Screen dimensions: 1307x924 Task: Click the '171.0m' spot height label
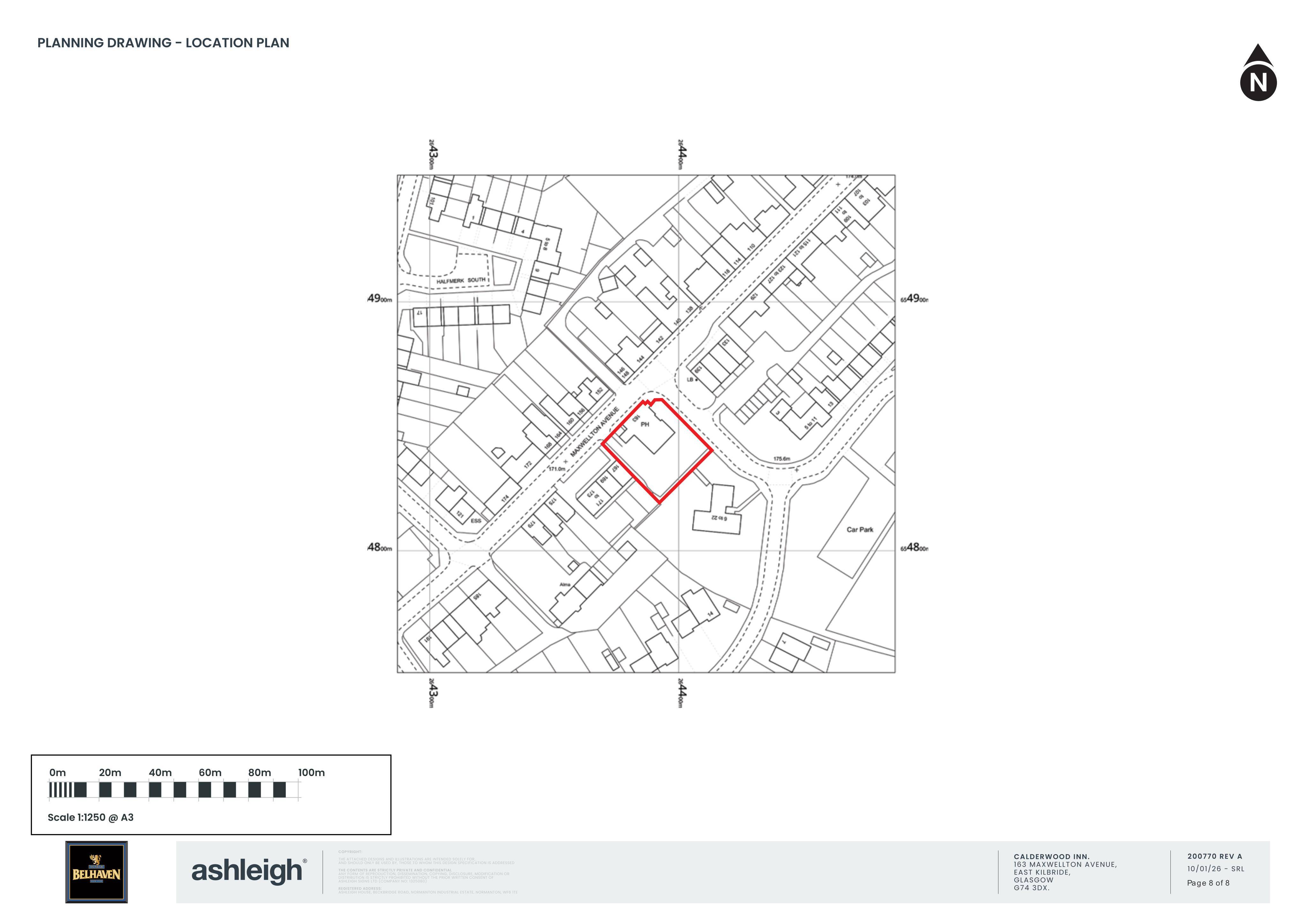point(557,469)
